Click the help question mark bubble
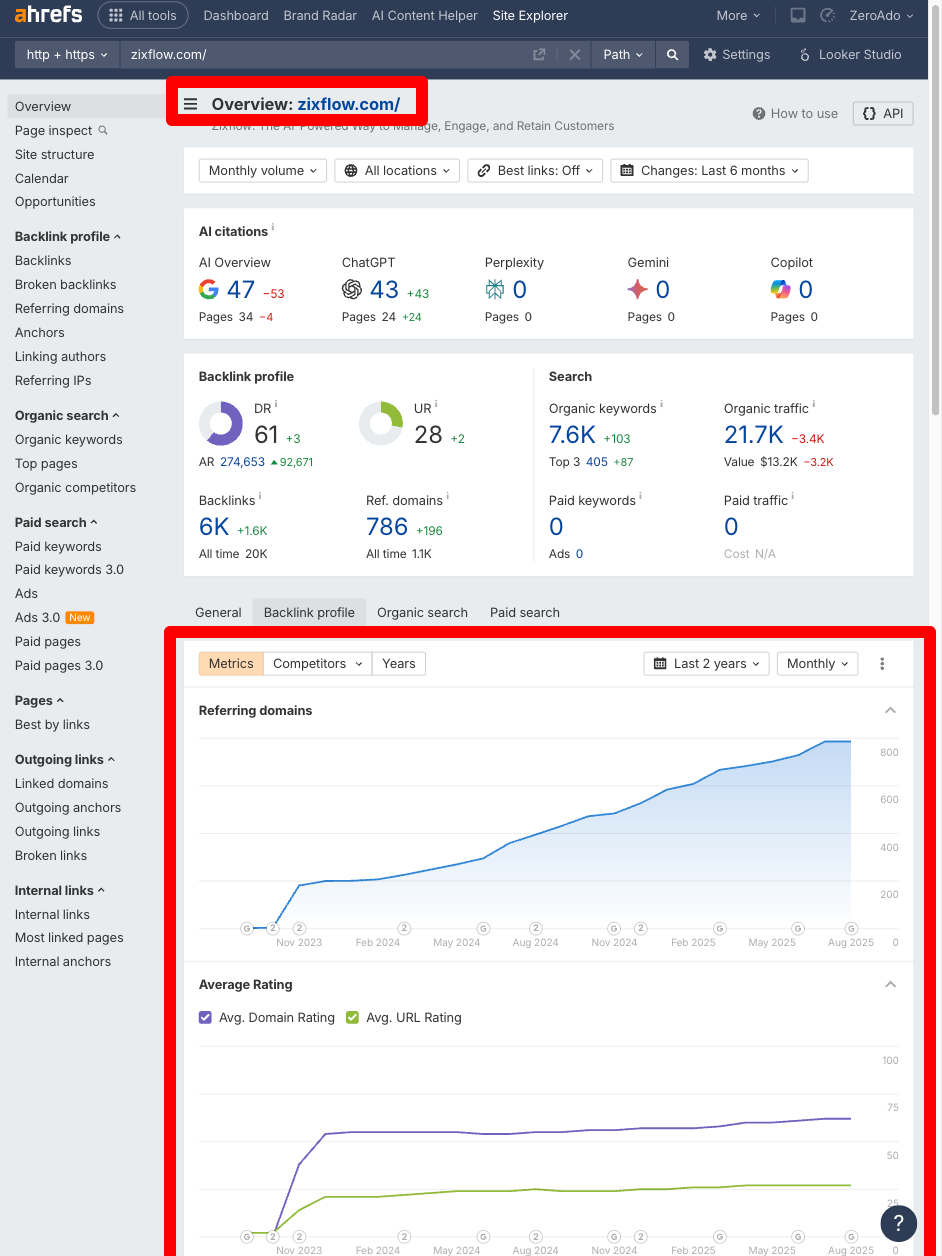Image resolution: width=942 pixels, height=1256 pixels. pyautogui.click(x=898, y=1223)
